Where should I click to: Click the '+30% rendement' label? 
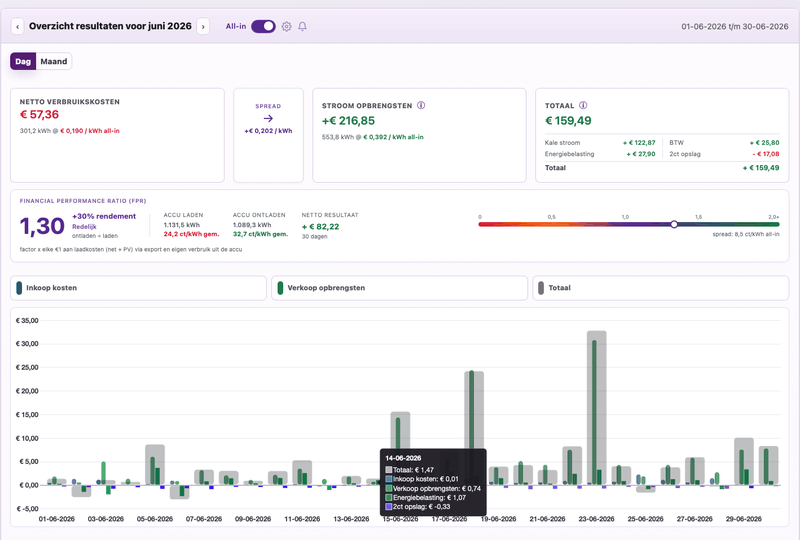click(x=104, y=216)
